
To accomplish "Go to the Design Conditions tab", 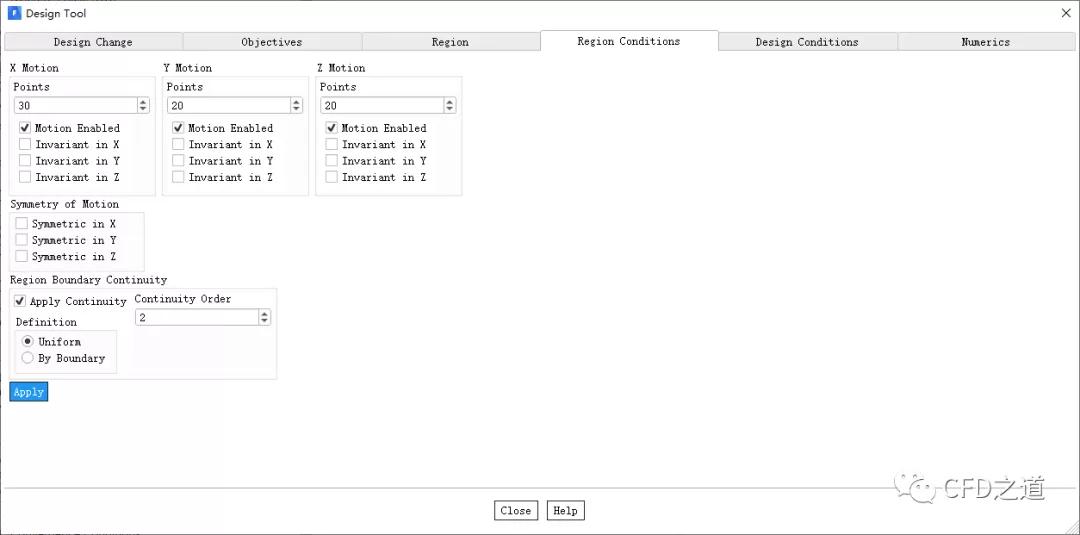I will click(x=807, y=42).
